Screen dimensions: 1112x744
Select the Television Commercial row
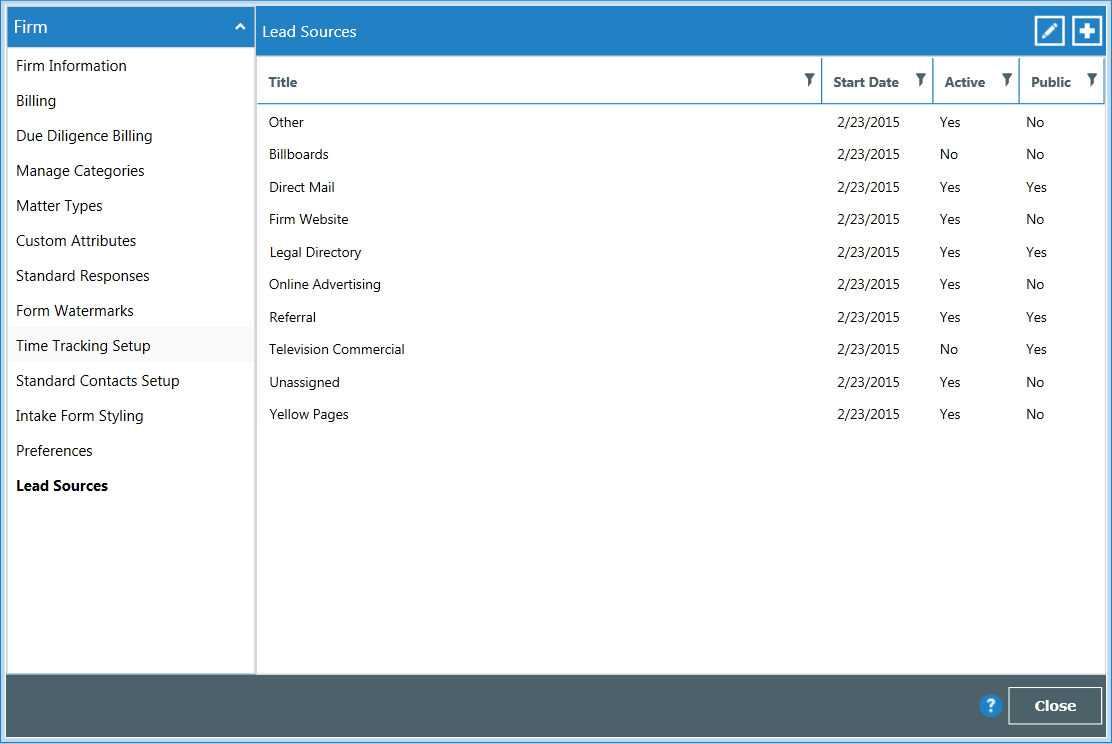tap(337, 350)
